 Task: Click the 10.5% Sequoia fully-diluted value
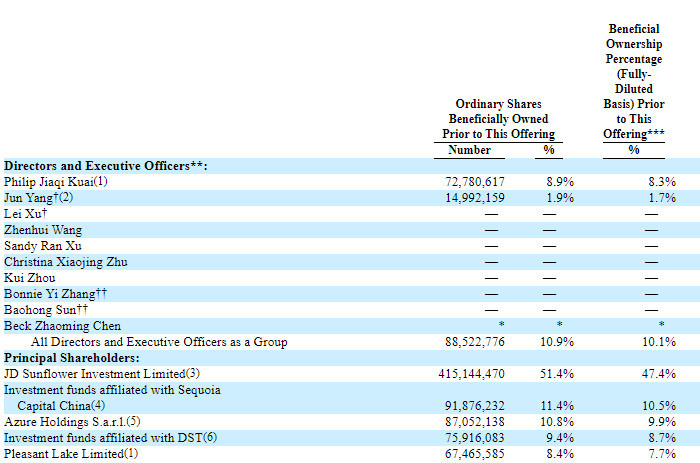point(658,406)
